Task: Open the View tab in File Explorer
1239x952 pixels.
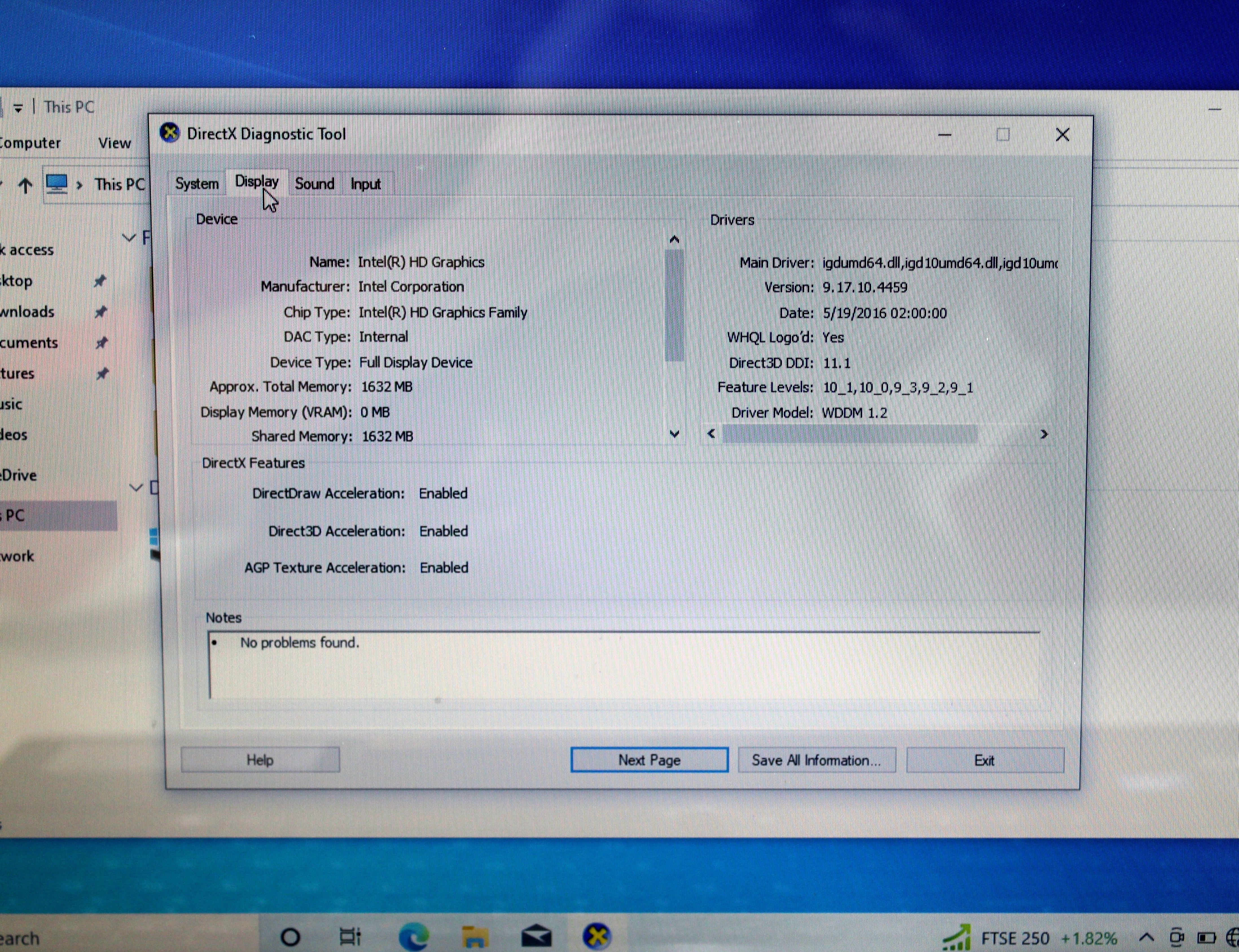Action: 115,143
